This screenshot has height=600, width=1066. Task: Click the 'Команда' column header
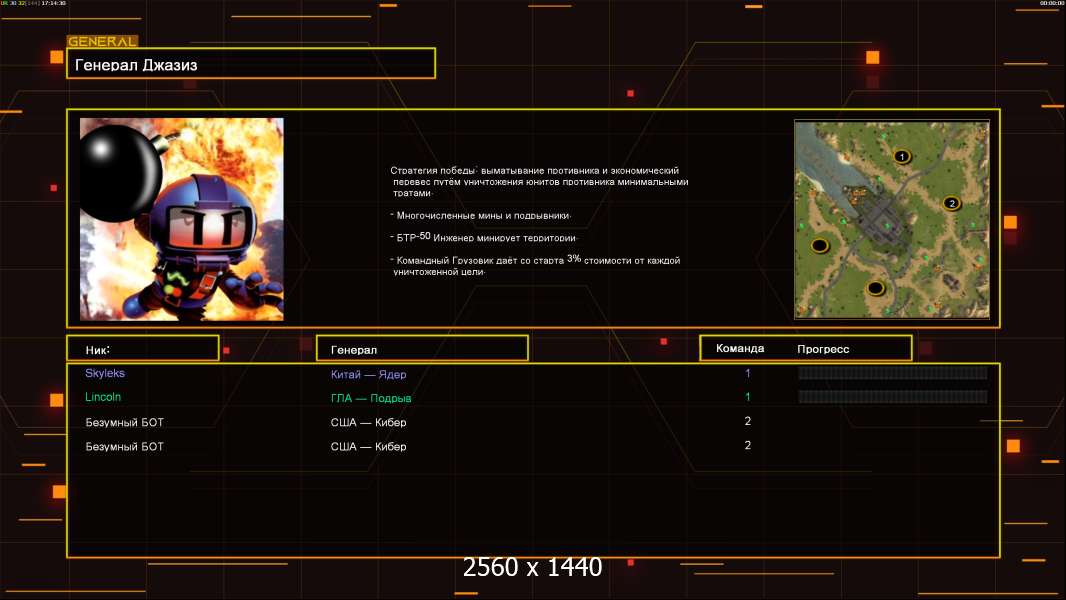click(740, 349)
